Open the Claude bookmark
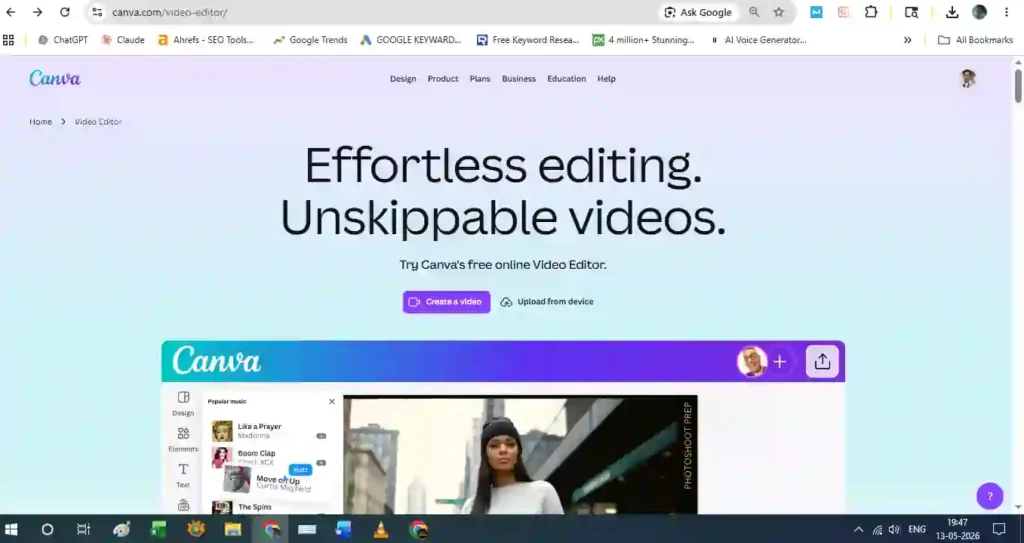 (123, 40)
